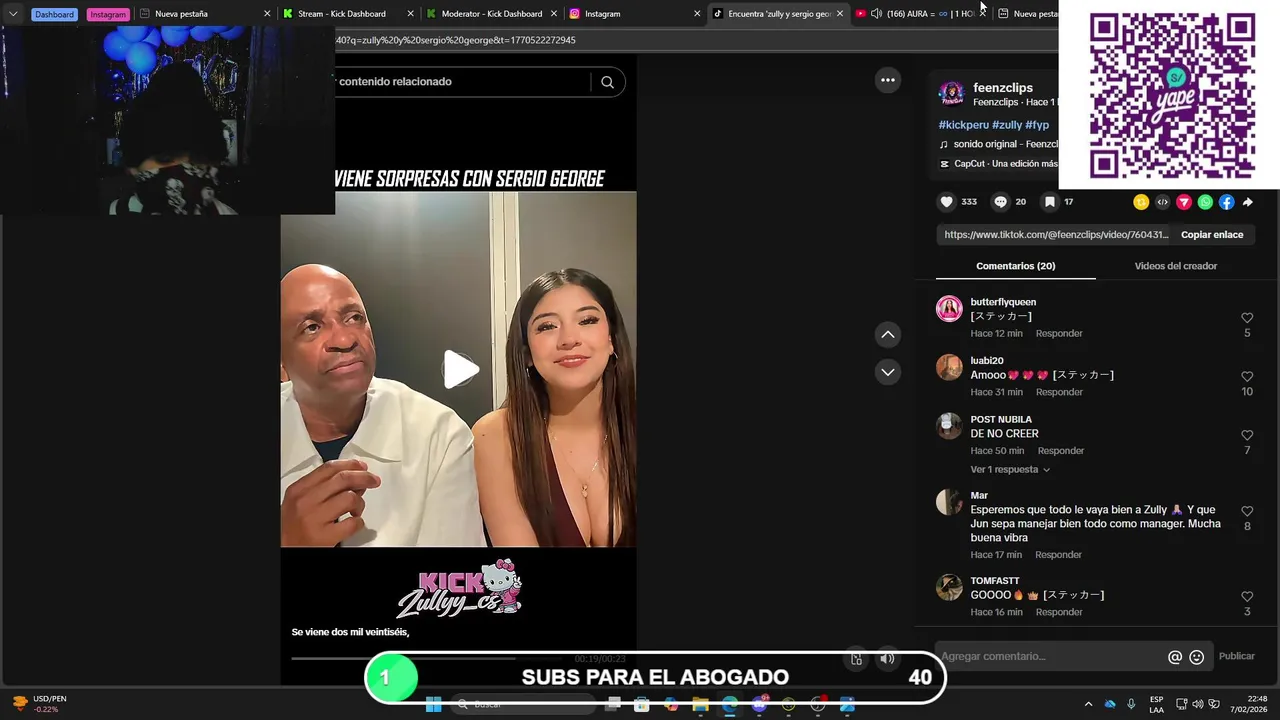
Task: Repost the video using the yellow repost icon
Action: click(x=1141, y=202)
